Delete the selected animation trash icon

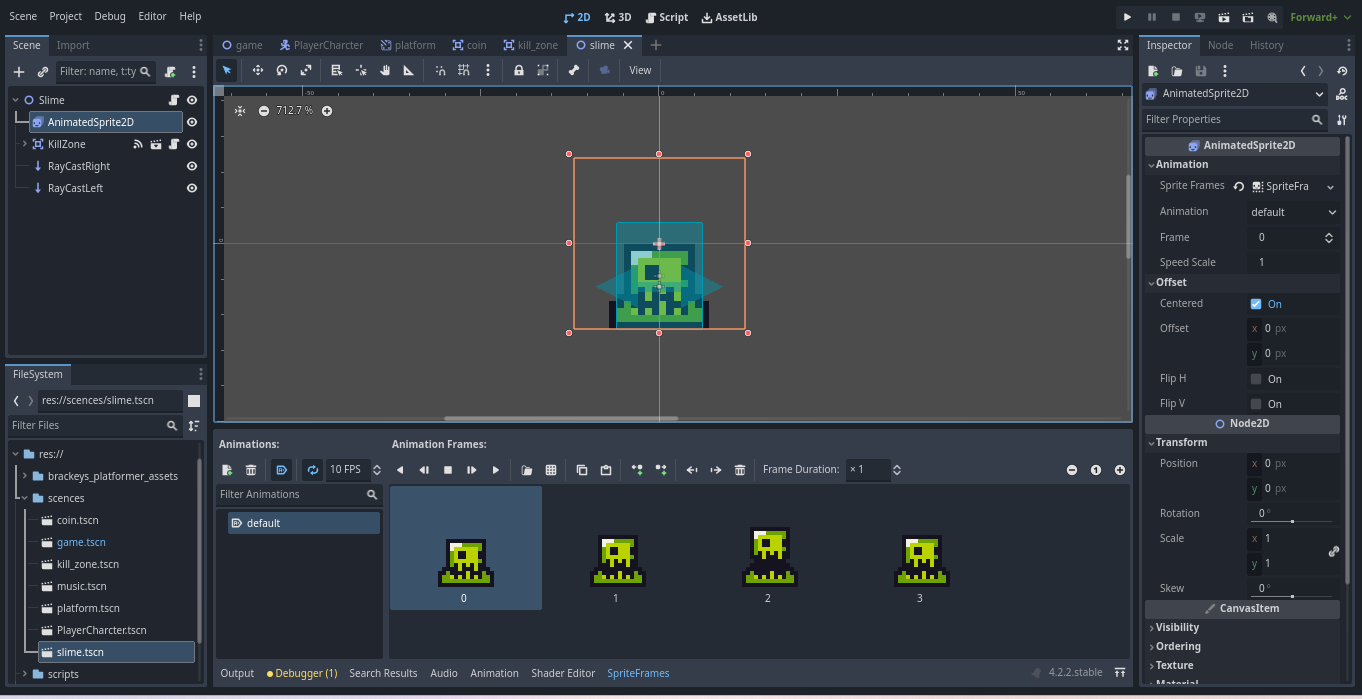pos(251,470)
